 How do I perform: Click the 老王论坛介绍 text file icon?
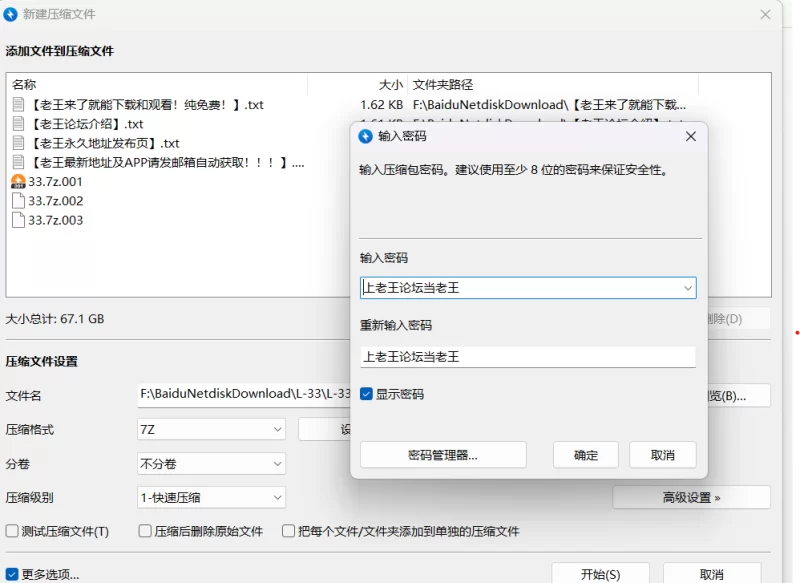[x=18, y=124]
